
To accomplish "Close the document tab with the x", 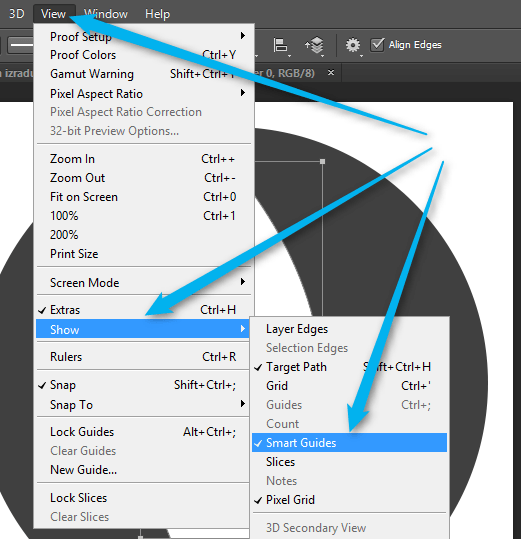I will pyautogui.click(x=331, y=73).
